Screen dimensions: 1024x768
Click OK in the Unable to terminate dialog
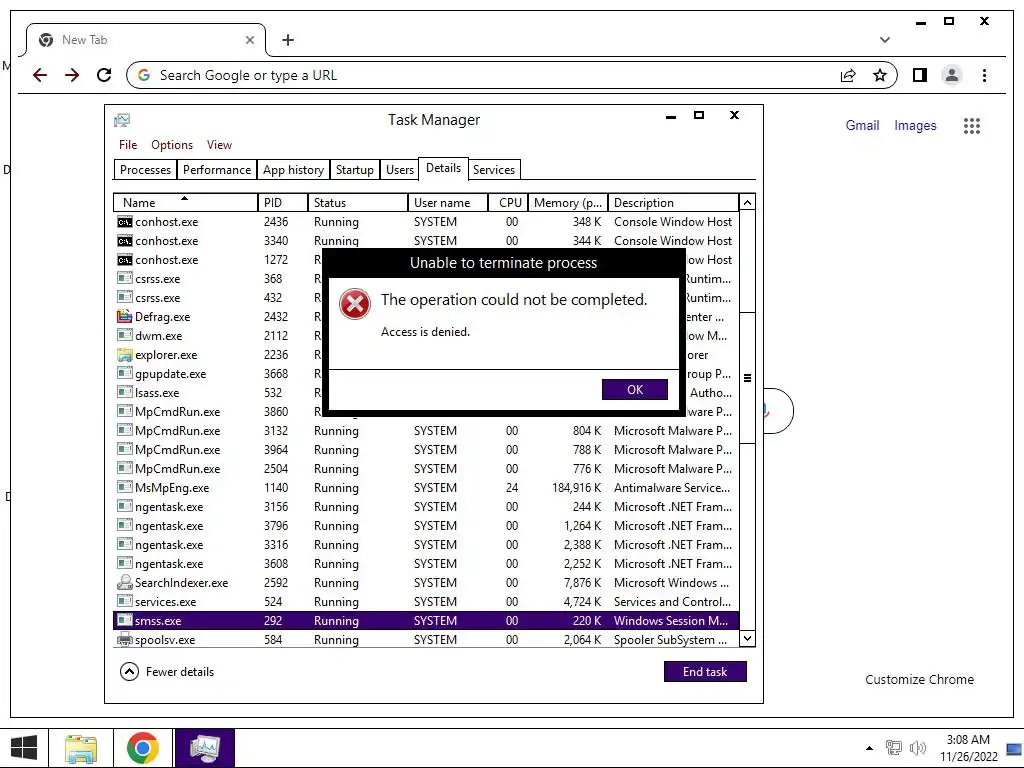point(634,389)
